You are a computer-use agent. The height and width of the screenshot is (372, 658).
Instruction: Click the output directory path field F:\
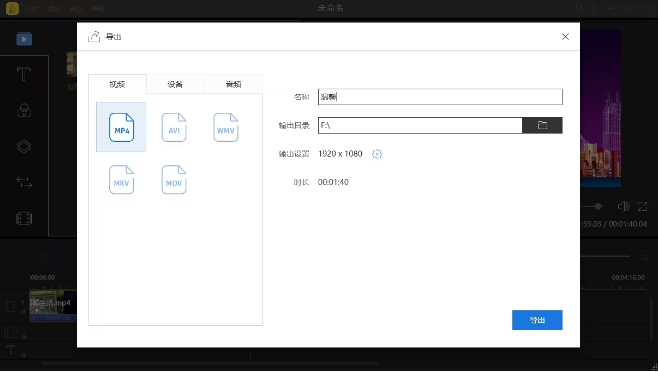pos(420,125)
